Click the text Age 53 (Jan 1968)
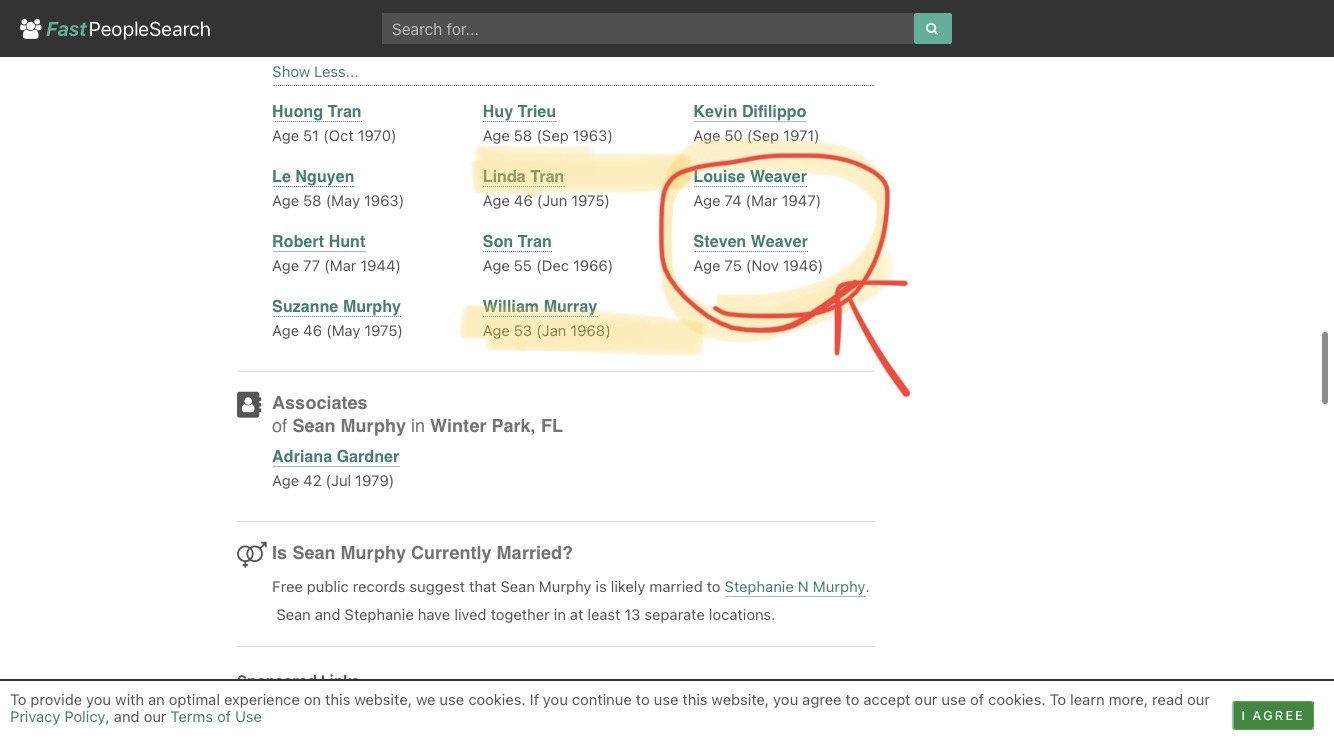The width and height of the screenshot is (1334, 750). click(547, 331)
